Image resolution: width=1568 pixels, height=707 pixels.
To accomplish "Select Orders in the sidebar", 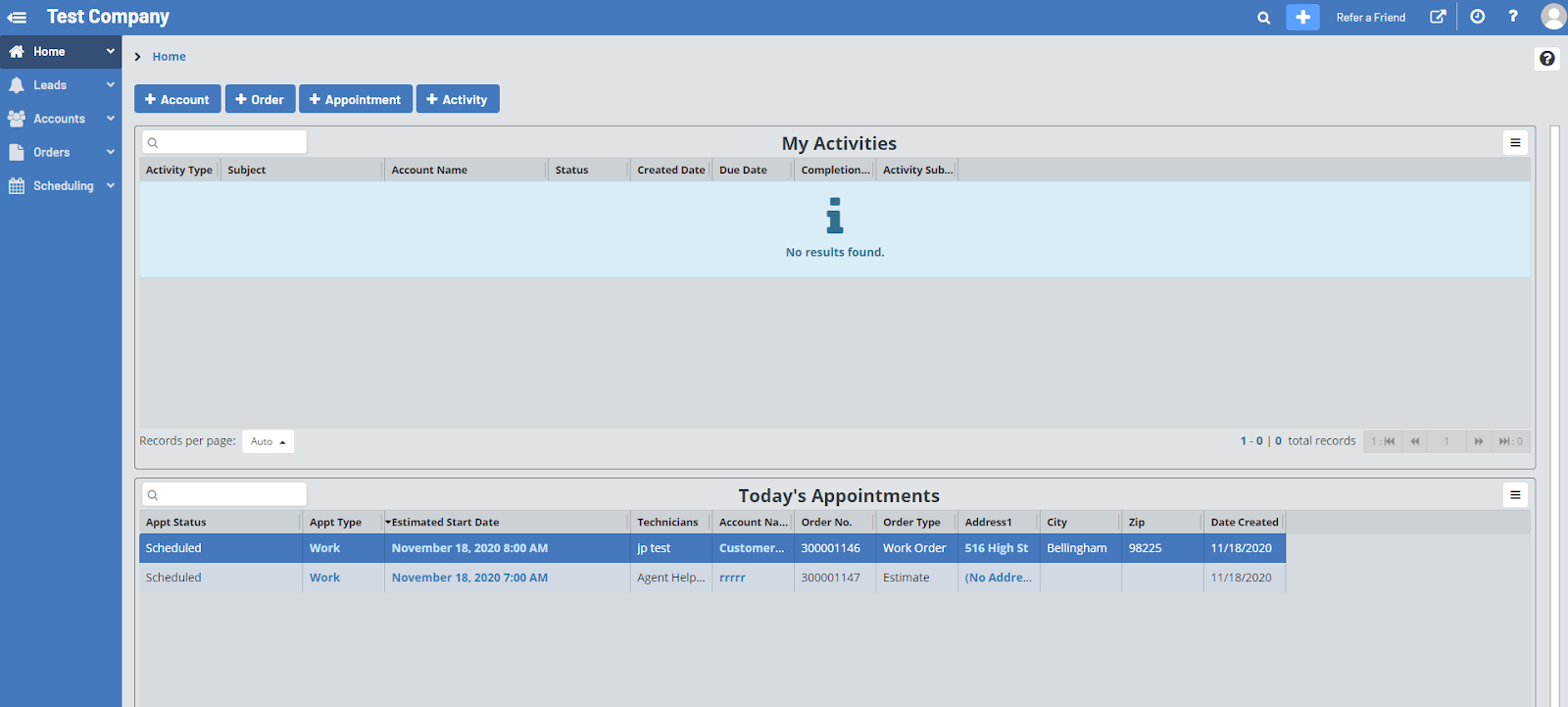I will point(52,152).
